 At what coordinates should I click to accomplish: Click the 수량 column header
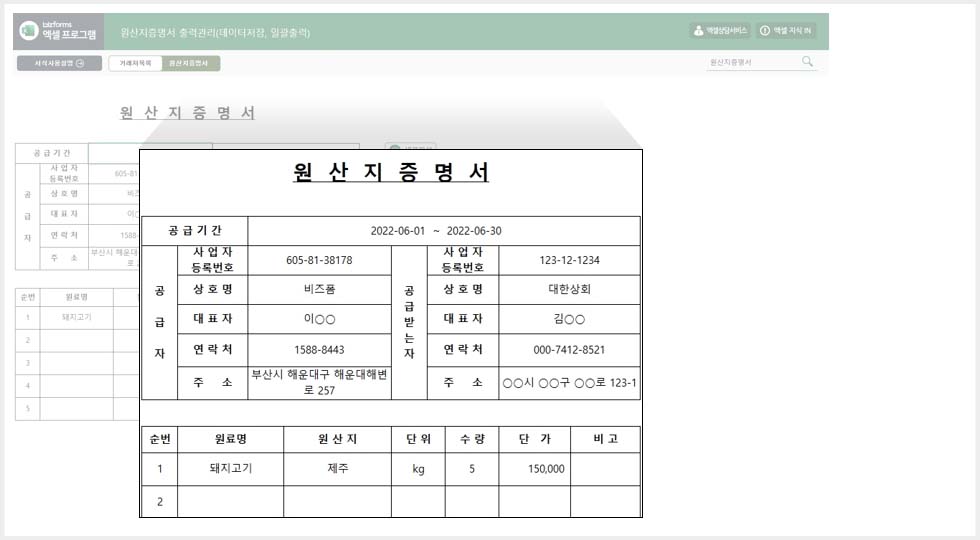472,439
